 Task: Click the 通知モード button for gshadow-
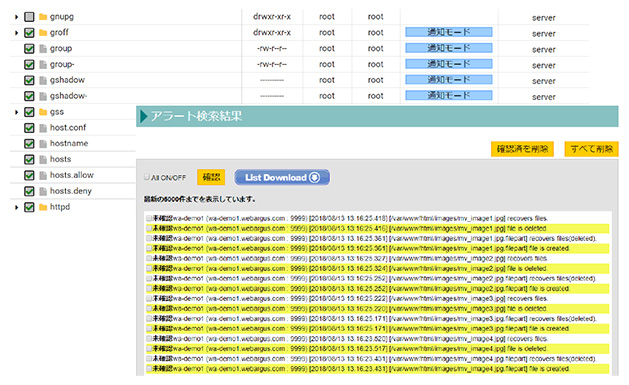[x=448, y=95]
